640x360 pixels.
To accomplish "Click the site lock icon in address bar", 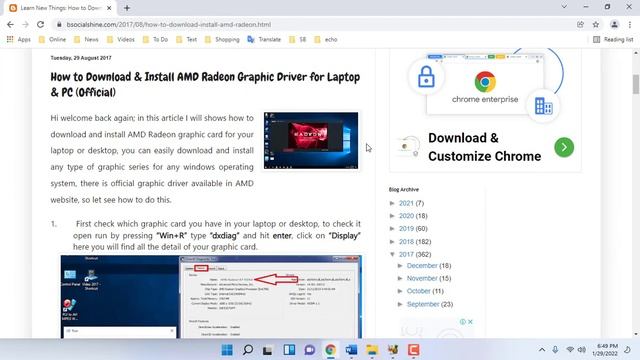I will click(59, 24).
